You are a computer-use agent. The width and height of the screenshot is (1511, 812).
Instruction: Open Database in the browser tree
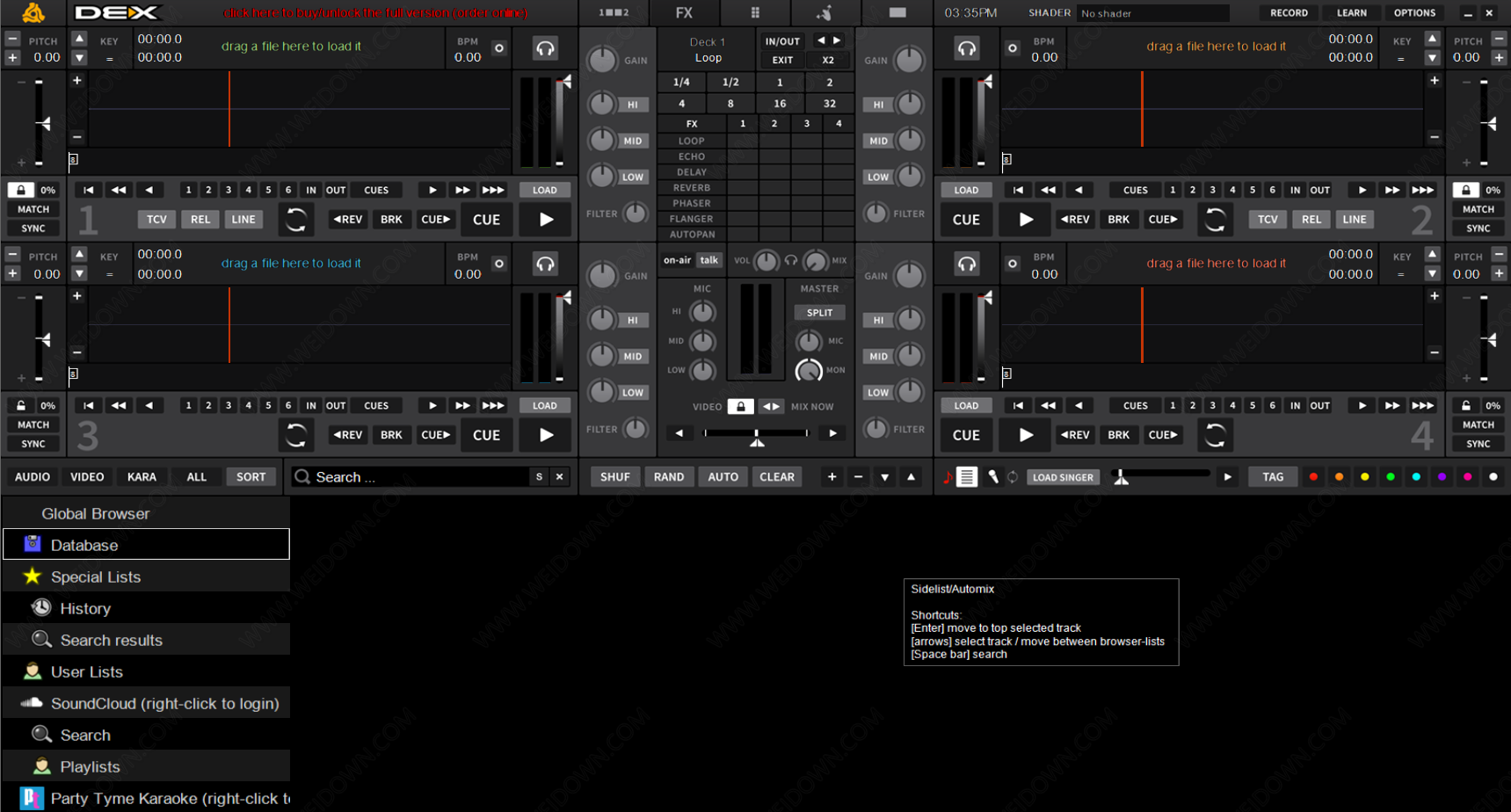coord(147,544)
